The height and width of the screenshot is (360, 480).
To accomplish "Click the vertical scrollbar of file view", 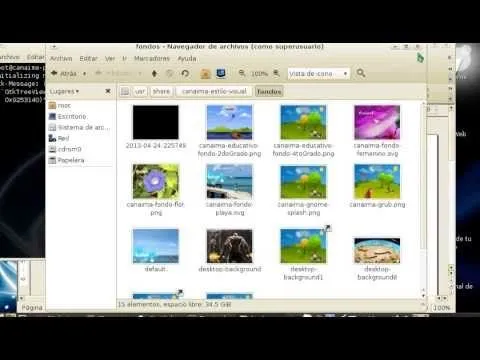I will (x=423, y=177).
